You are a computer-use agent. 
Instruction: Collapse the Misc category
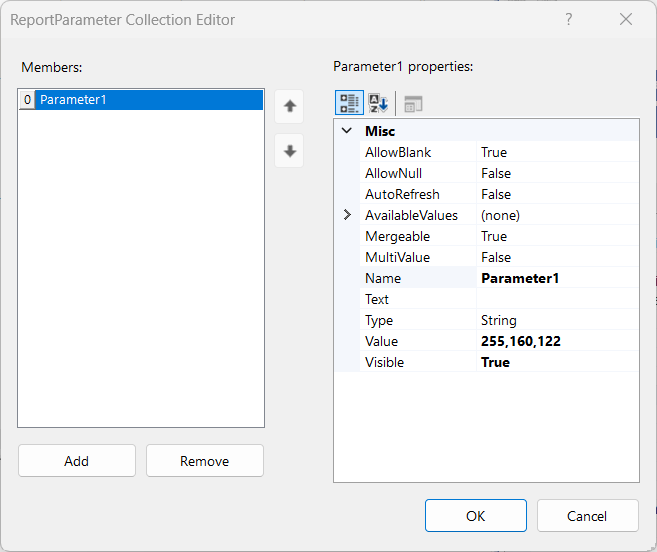click(347, 131)
